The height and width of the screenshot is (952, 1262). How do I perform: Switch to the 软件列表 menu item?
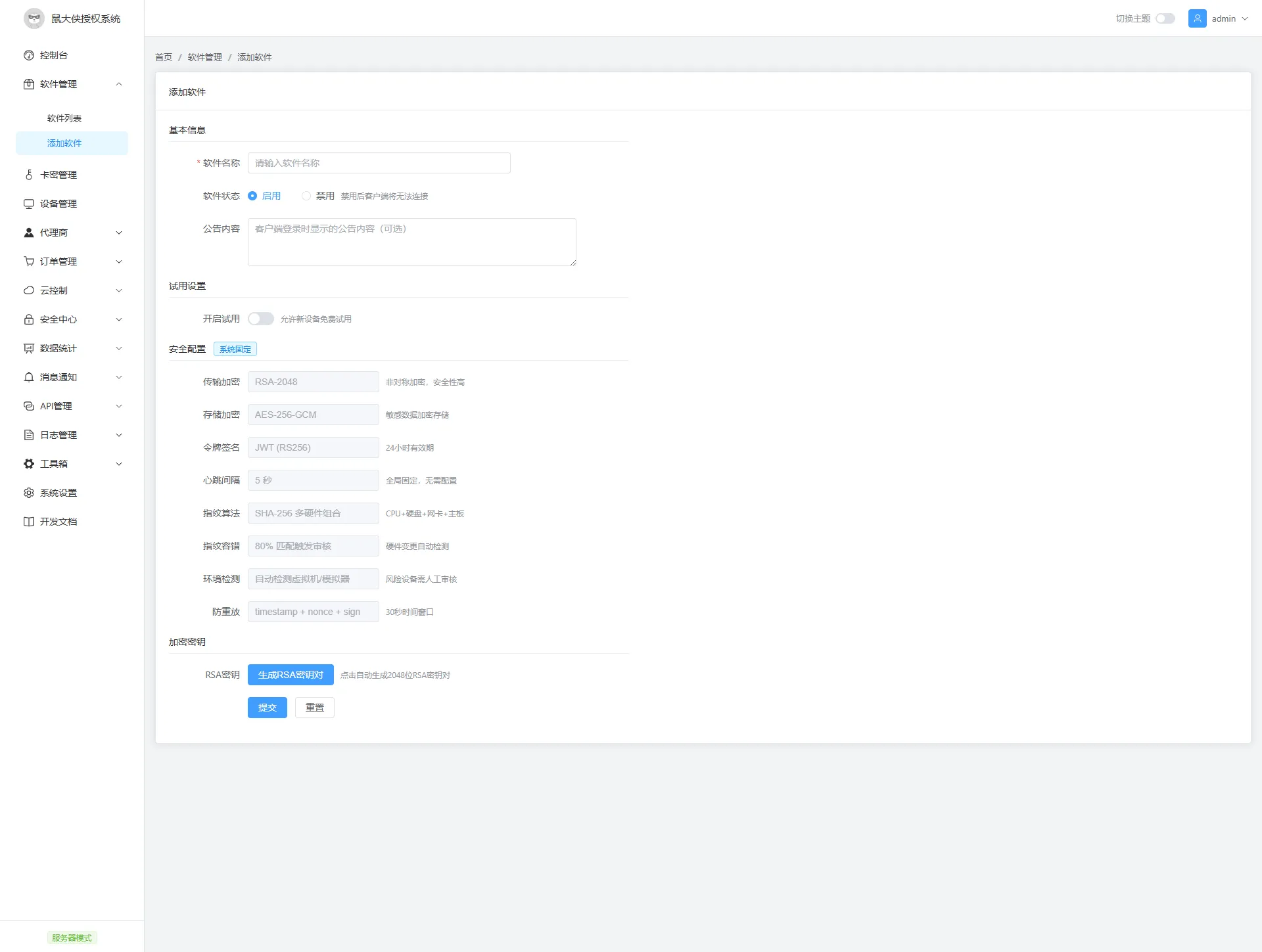point(64,118)
